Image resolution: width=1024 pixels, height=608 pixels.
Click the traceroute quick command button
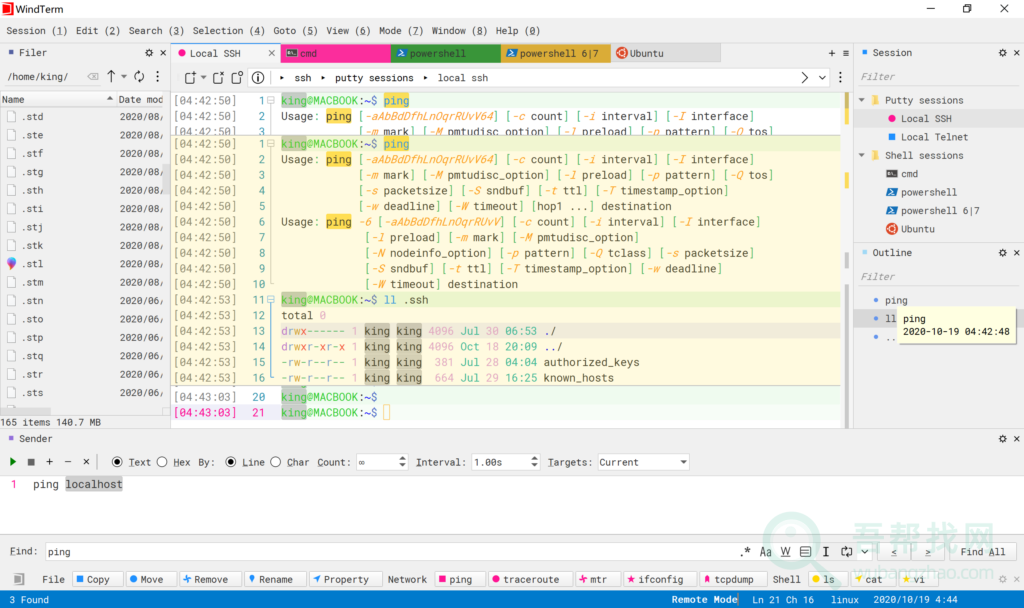point(529,579)
